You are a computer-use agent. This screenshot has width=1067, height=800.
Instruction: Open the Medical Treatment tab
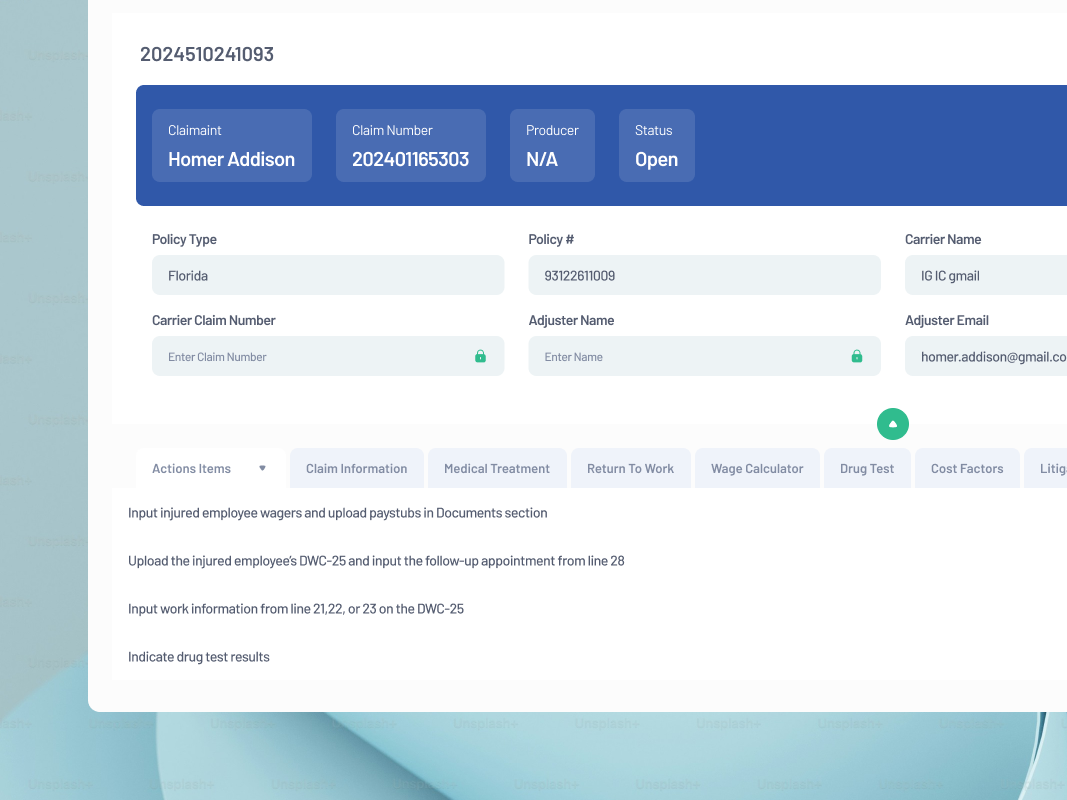coord(497,468)
